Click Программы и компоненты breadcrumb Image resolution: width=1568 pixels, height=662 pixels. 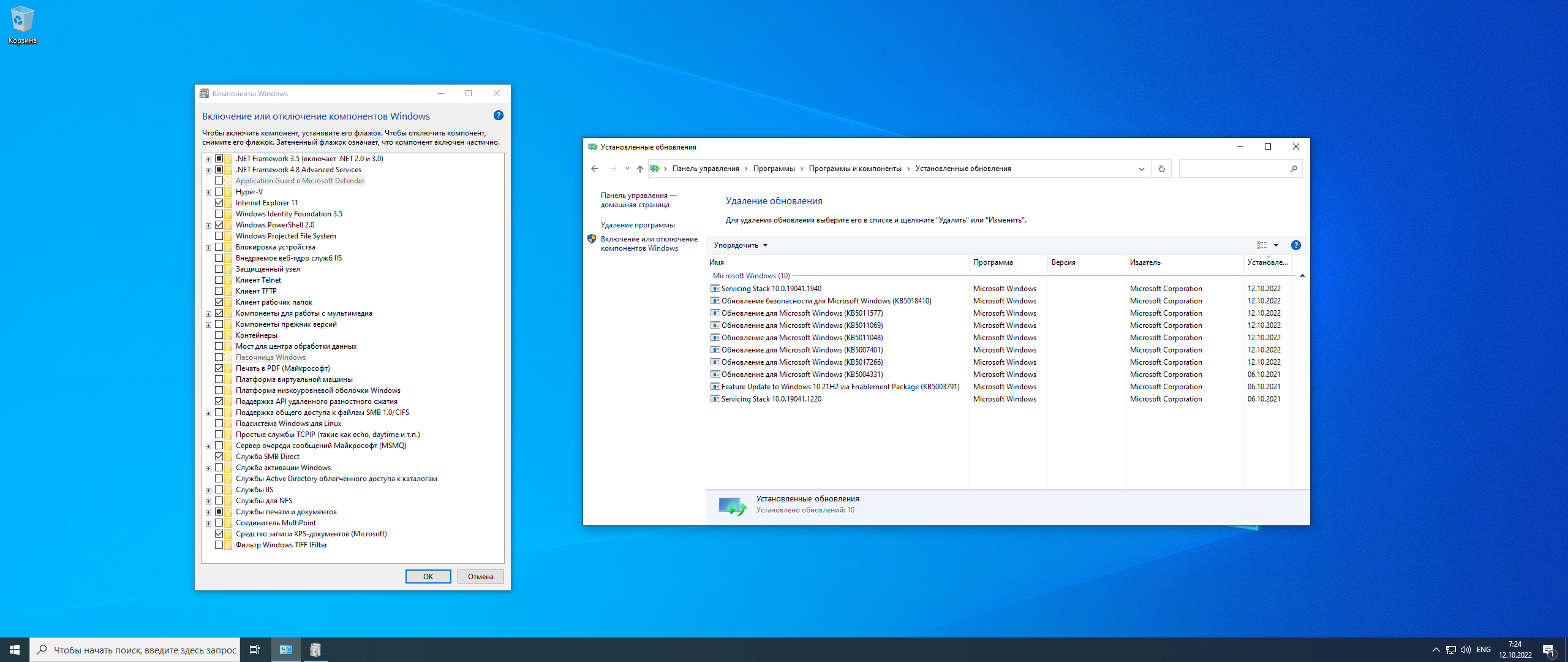(x=855, y=169)
